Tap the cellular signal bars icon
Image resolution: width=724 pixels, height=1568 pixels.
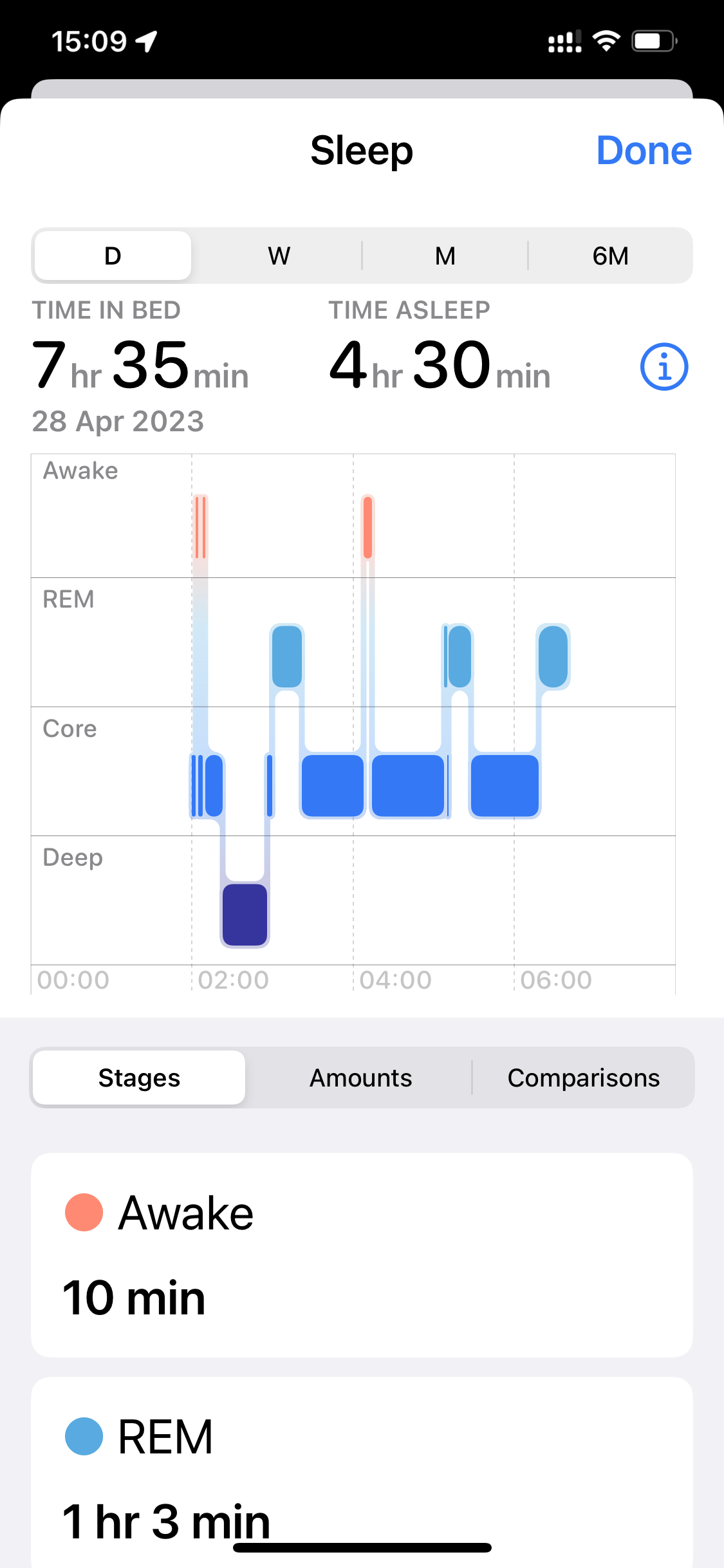click(564, 41)
